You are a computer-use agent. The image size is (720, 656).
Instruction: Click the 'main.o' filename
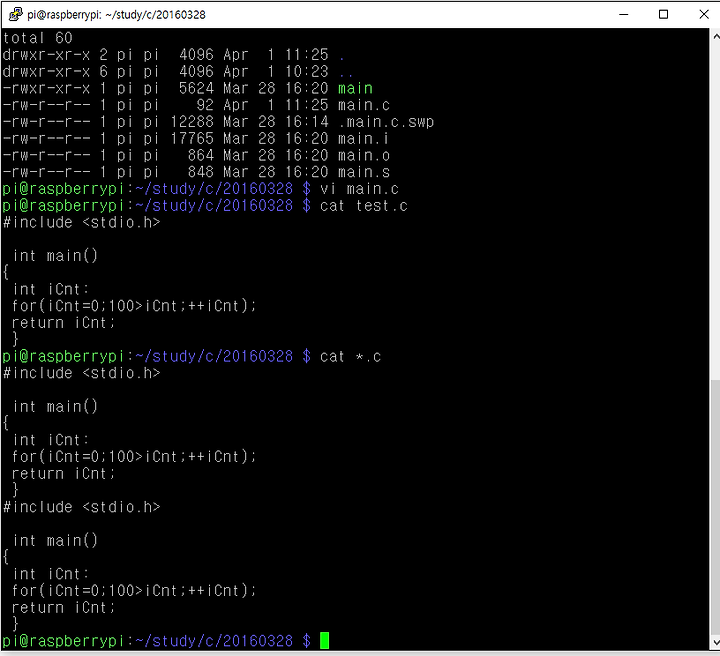click(364, 155)
